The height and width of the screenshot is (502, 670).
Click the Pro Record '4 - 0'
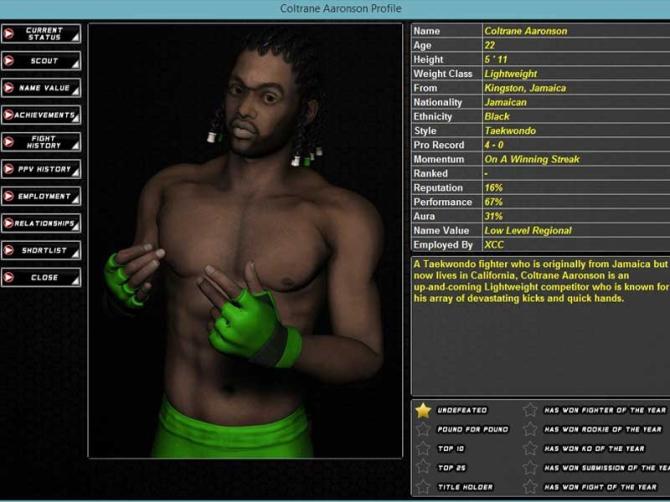pyautogui.click(x=494, y=145)
